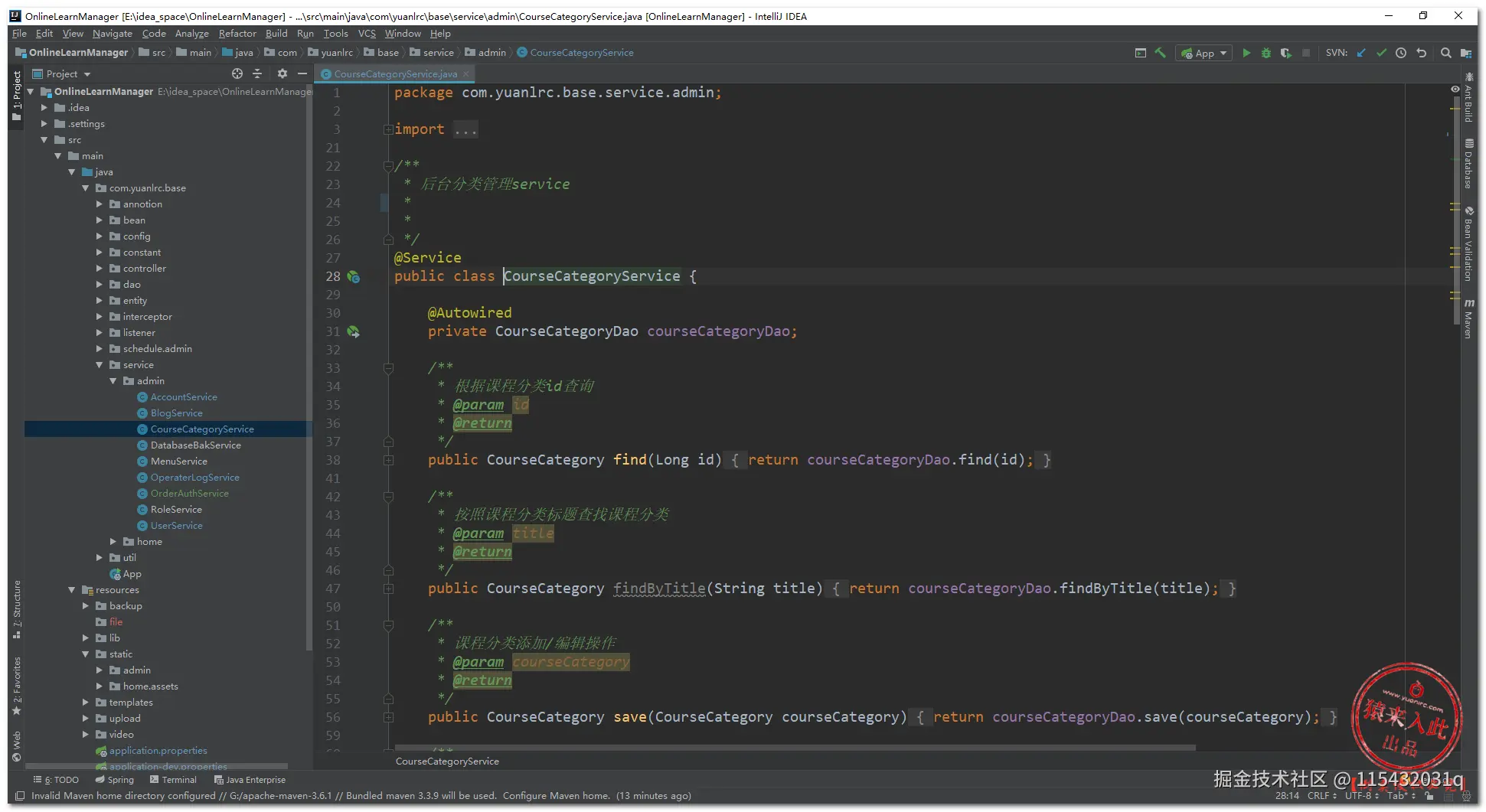Image resolution: width=1486 pixels, height=812 pixels.
Task: Select UserService in the project tree
Action: 176,526
